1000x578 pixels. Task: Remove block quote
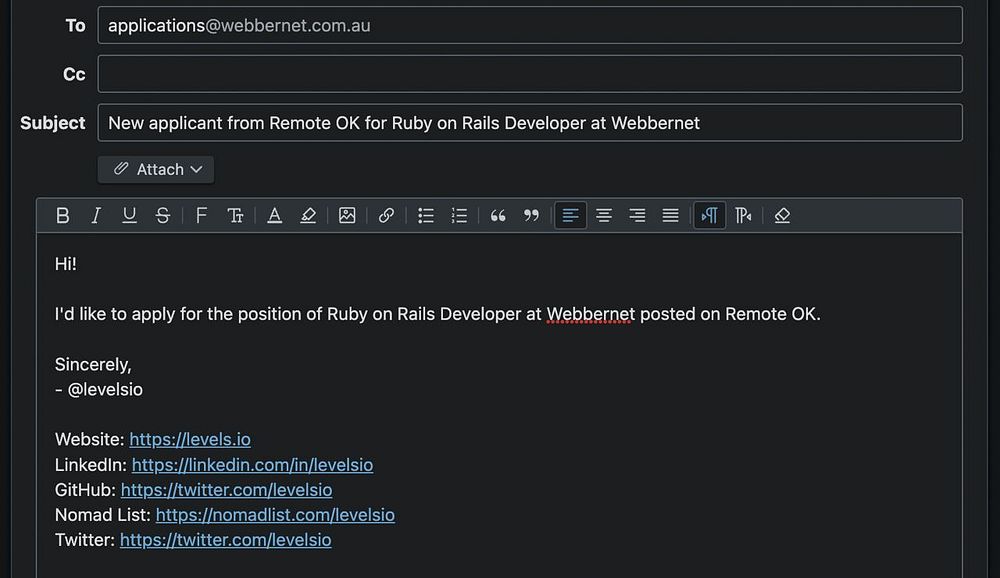pyautogui.click(x=531, y=216)
